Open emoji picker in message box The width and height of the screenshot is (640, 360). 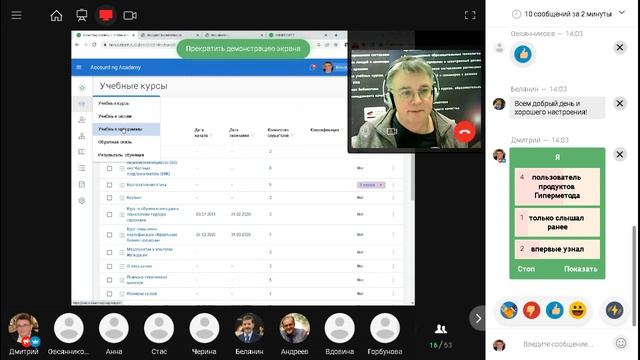click(x=621, y=343)
